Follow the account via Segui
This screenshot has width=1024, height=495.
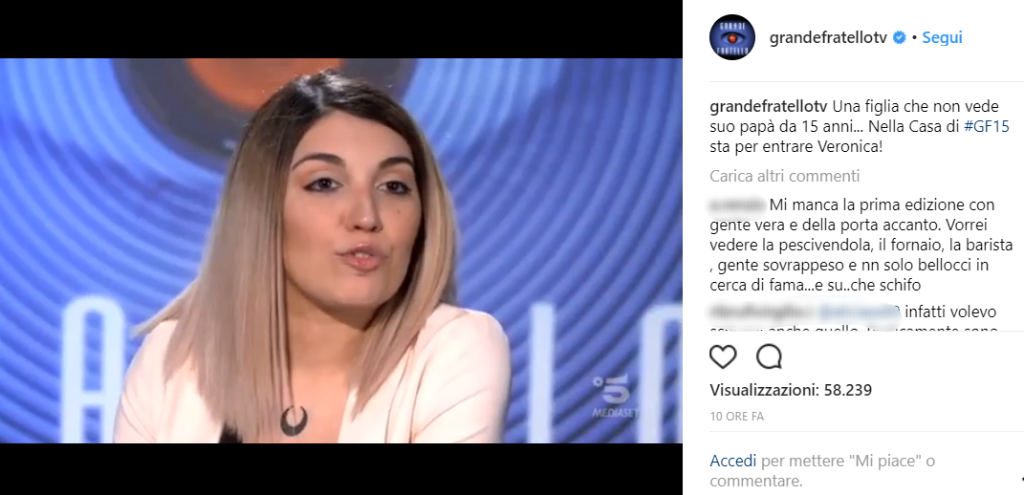942,38
